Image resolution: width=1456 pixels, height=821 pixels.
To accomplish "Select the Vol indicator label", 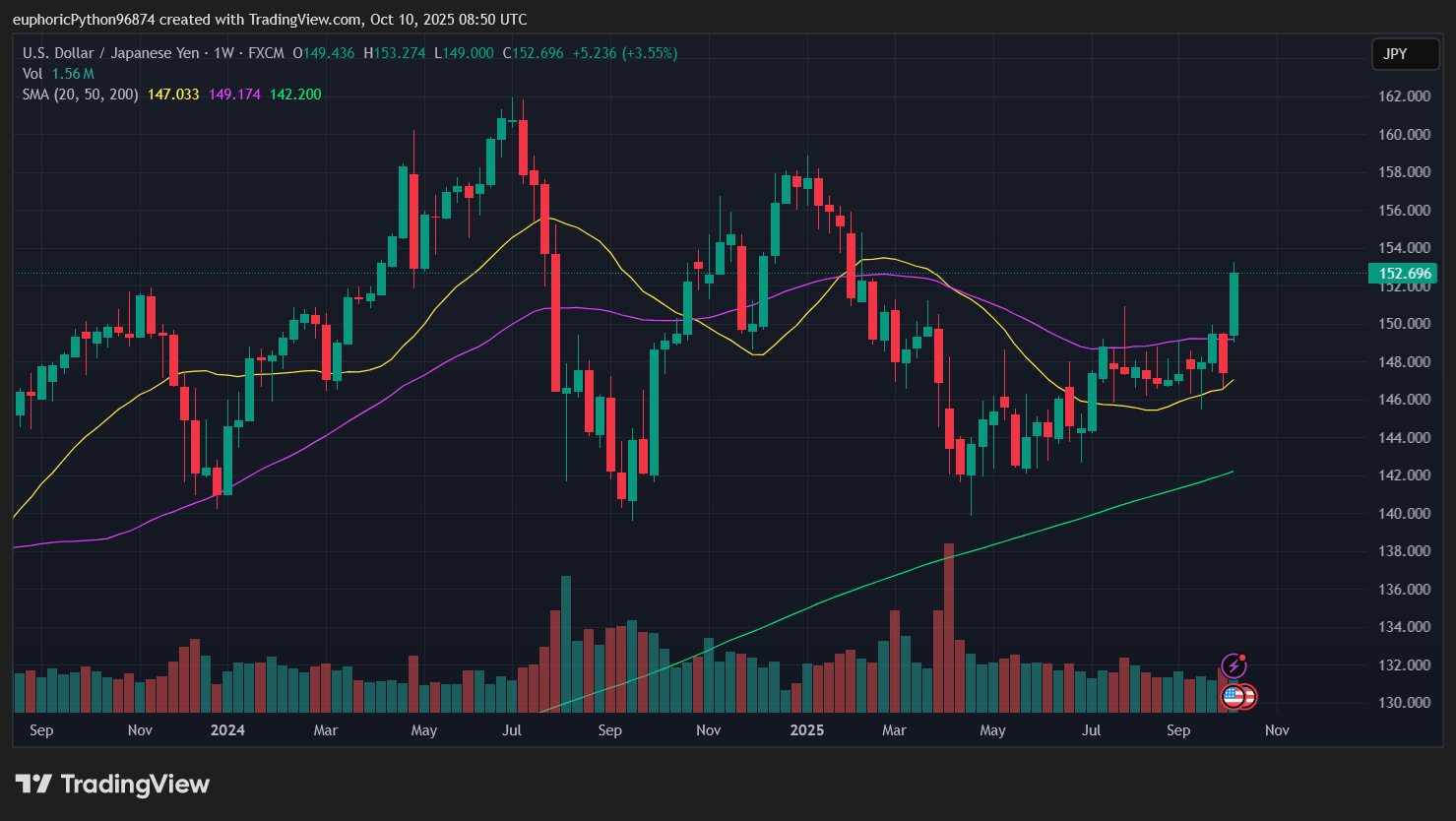I will [x=32, y=74].
